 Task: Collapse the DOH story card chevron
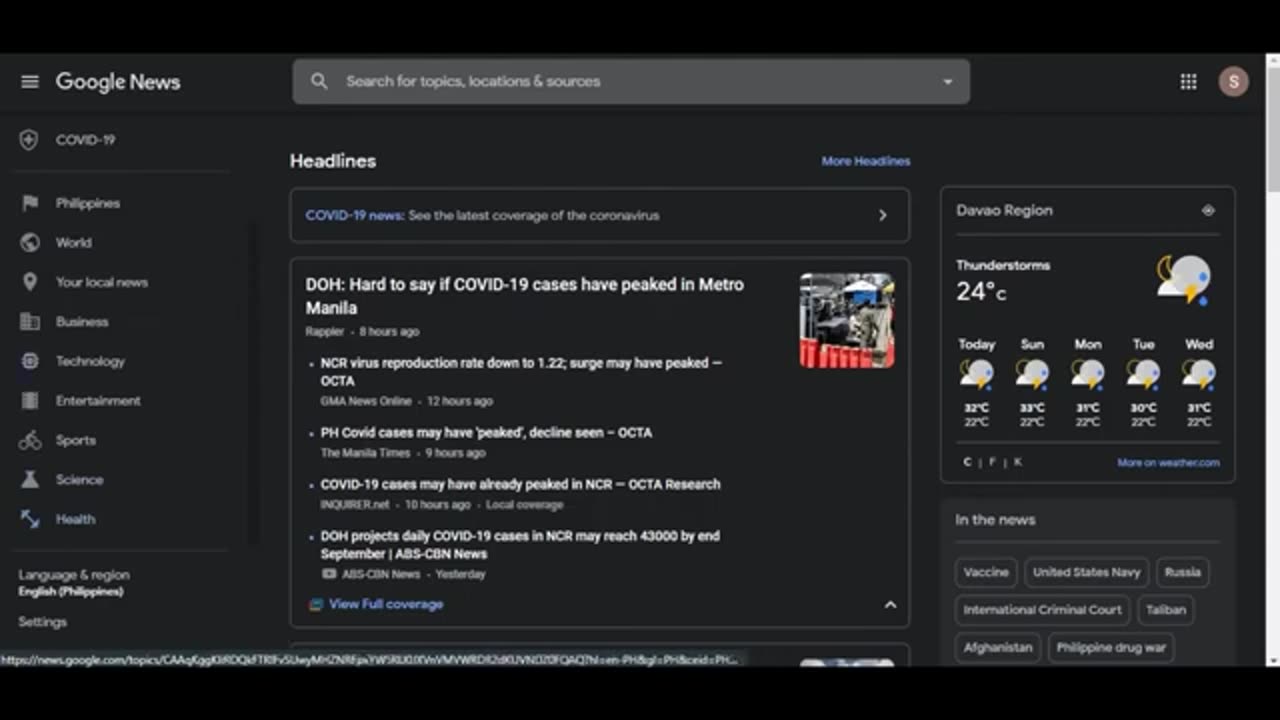890,604
